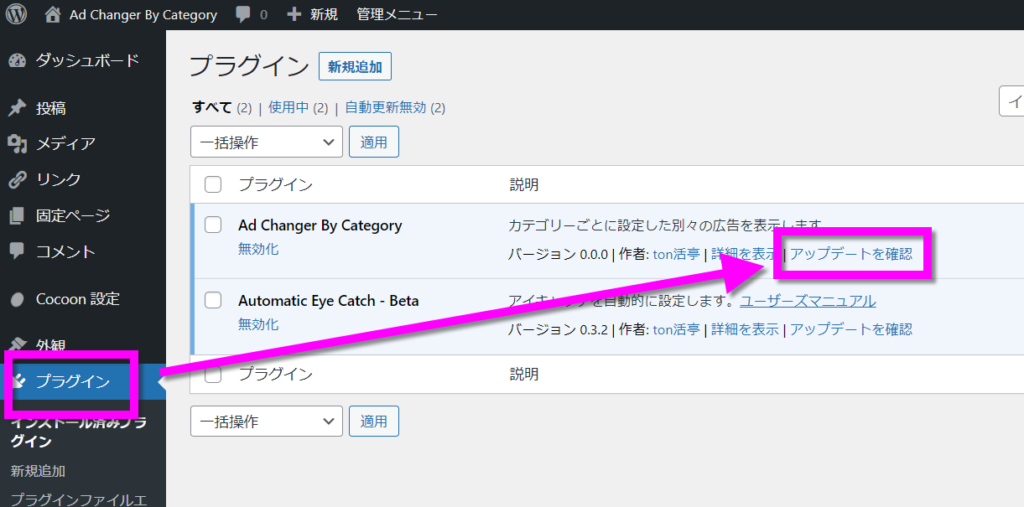Tick the Automatic Eye Catch - Beta checkbox

click(x=213, y=300)
